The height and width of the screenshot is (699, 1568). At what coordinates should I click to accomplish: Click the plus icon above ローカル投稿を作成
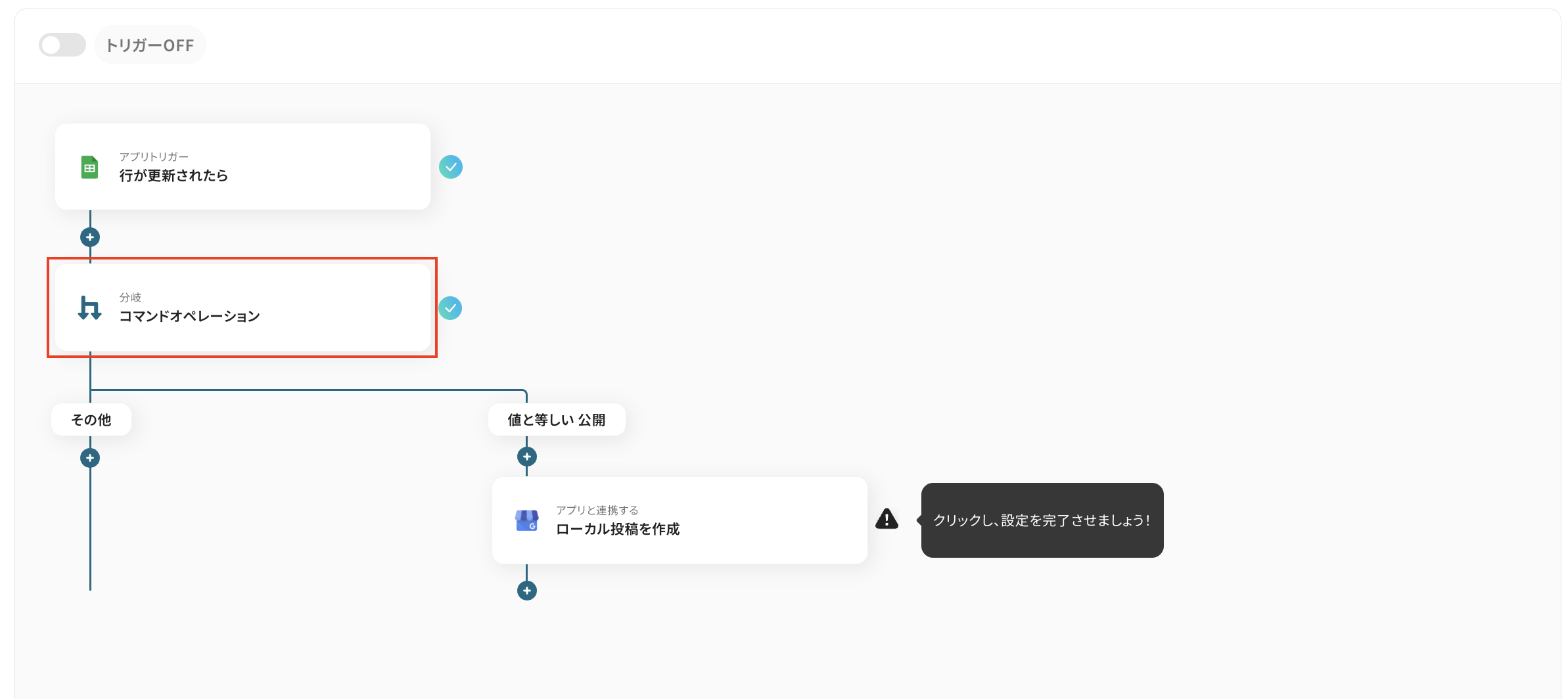coord(526,455)
